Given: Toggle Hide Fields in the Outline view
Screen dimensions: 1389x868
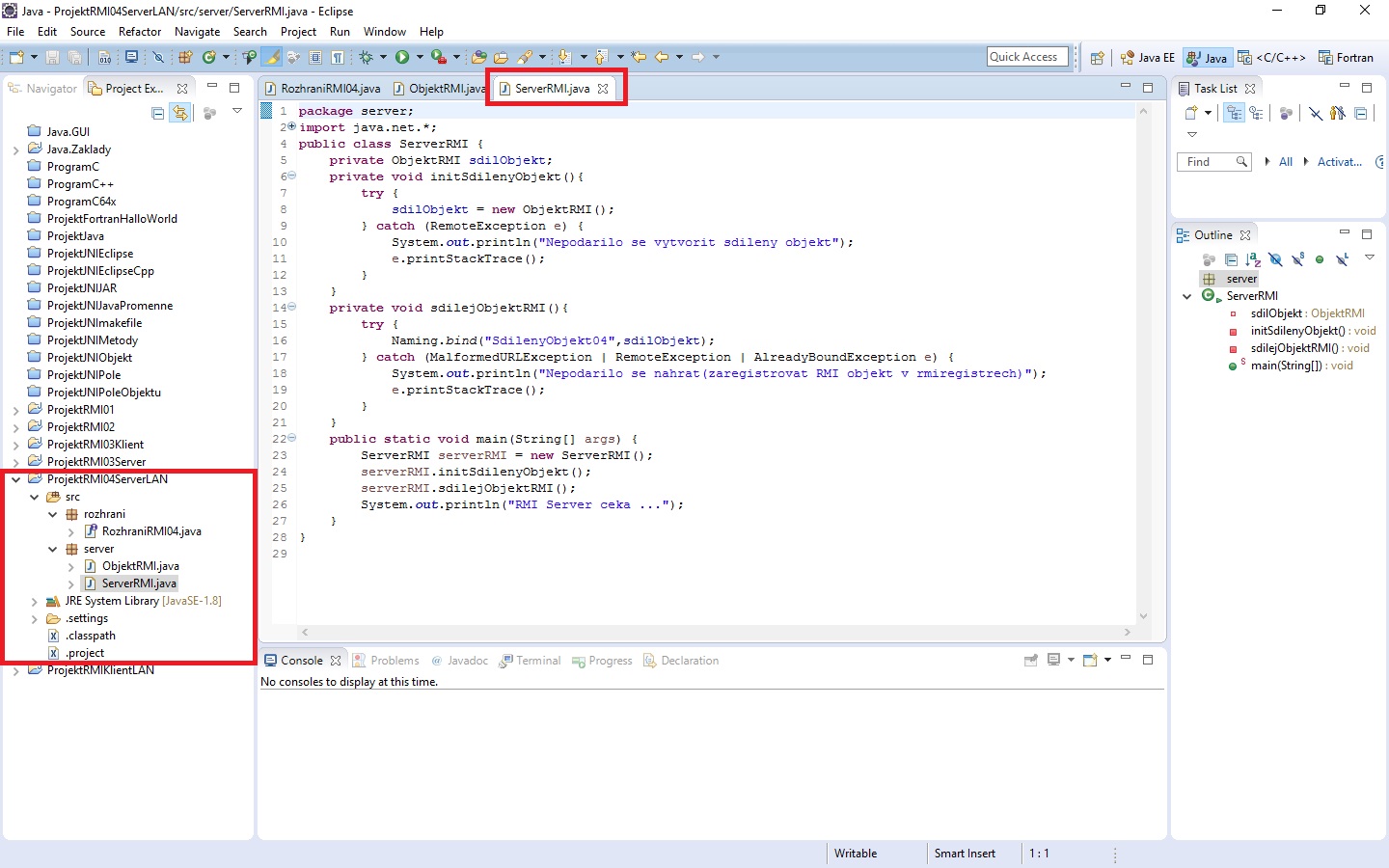Looking at the screenshot, I should coord(1275,259).
